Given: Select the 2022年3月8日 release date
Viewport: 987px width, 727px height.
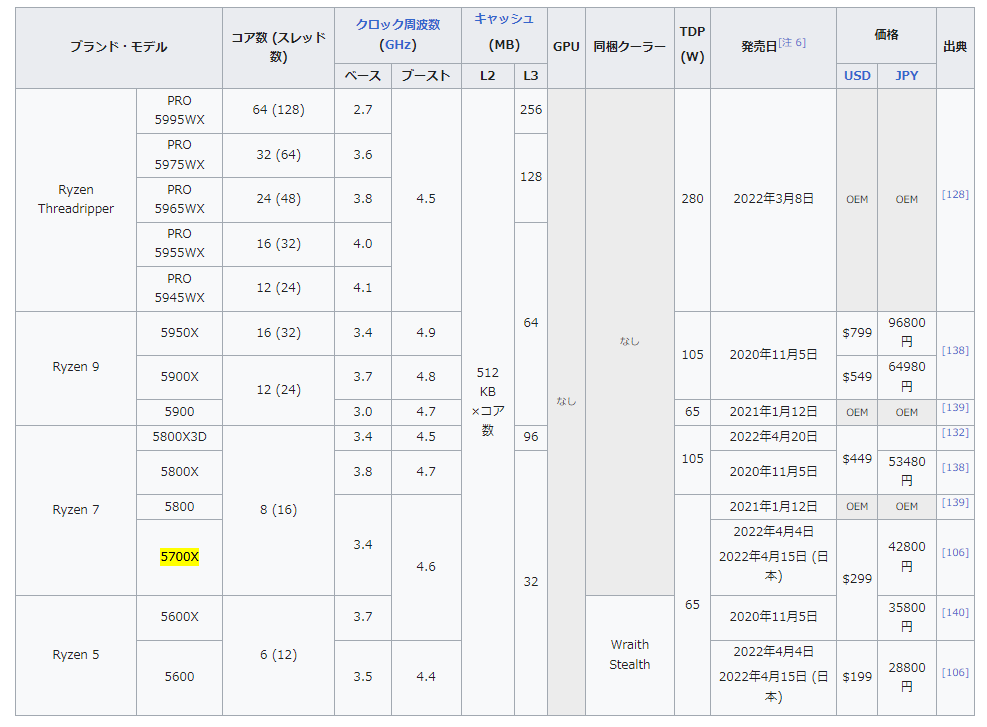Looking at the screenshot, I should coord(774,199).
